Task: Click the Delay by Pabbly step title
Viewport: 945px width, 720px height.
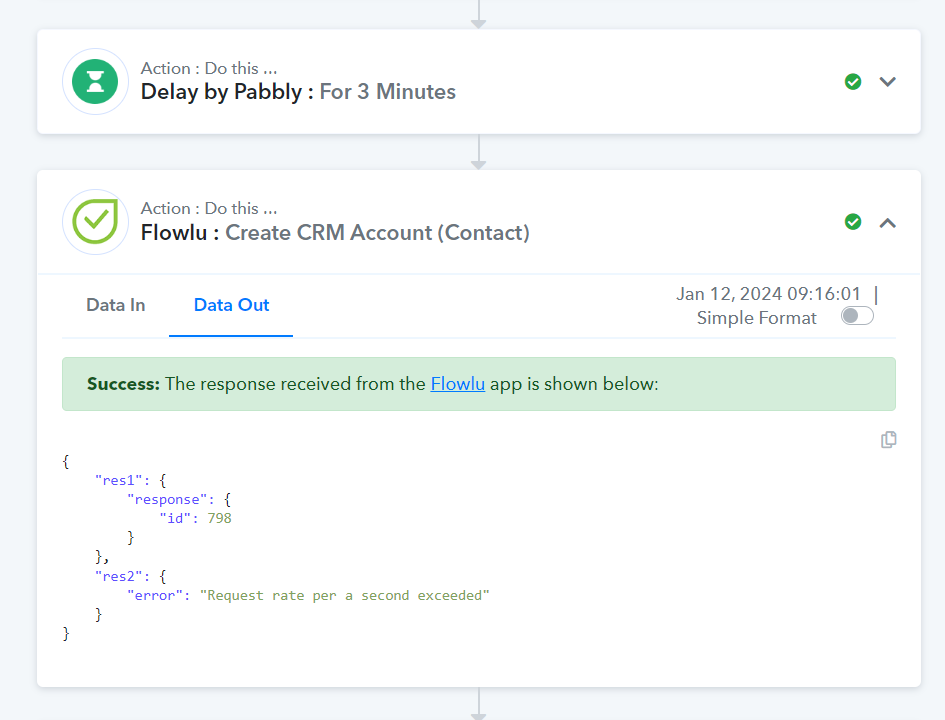Action: coord(298,92)
